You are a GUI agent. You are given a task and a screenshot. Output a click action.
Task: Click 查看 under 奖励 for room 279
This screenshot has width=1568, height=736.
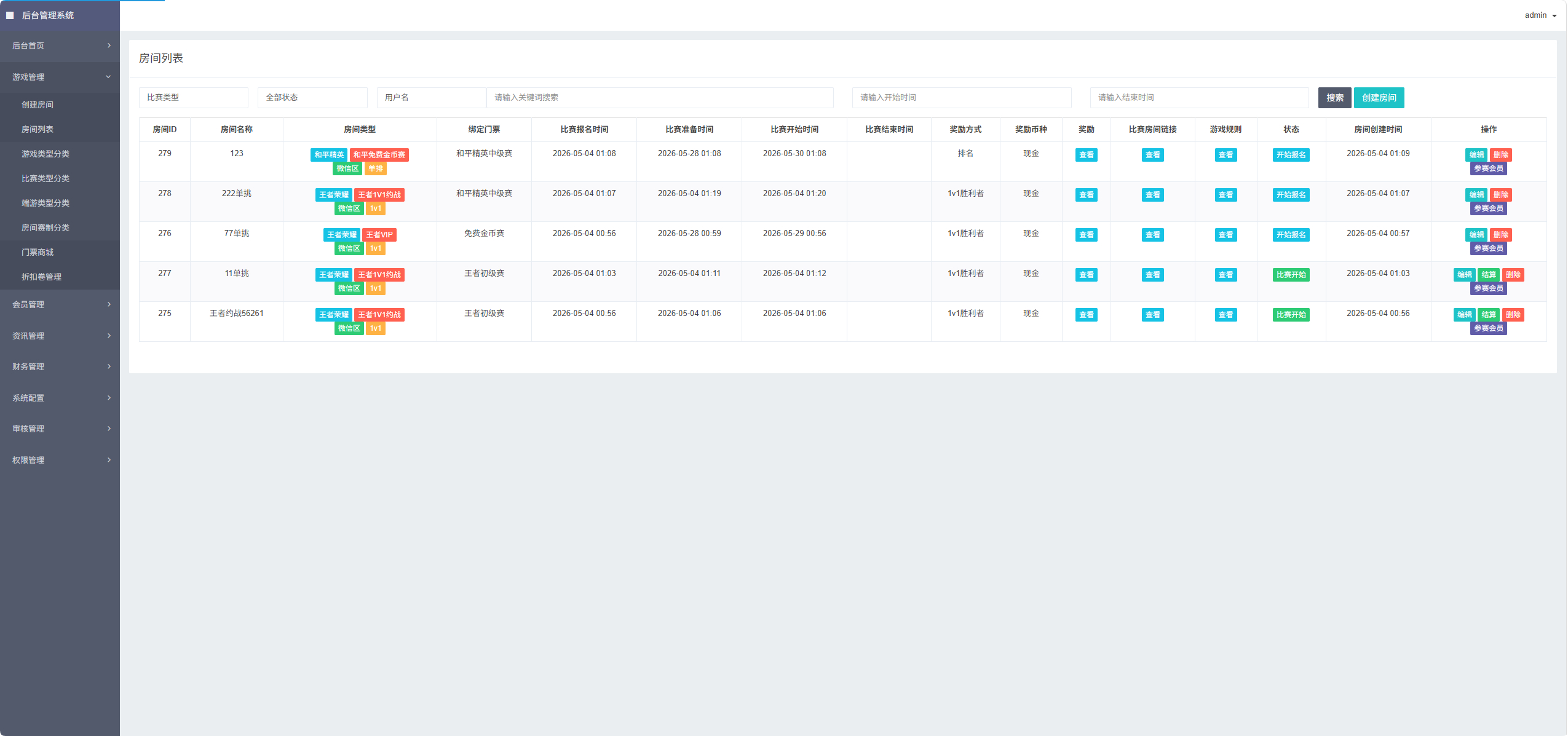(1086, 155)
